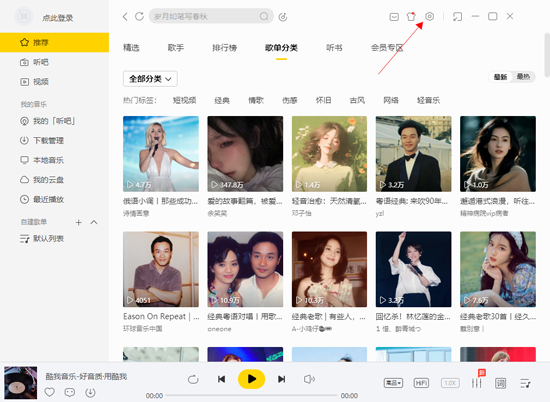Open the 高品 audio quality dropdown

coord(393,383)
